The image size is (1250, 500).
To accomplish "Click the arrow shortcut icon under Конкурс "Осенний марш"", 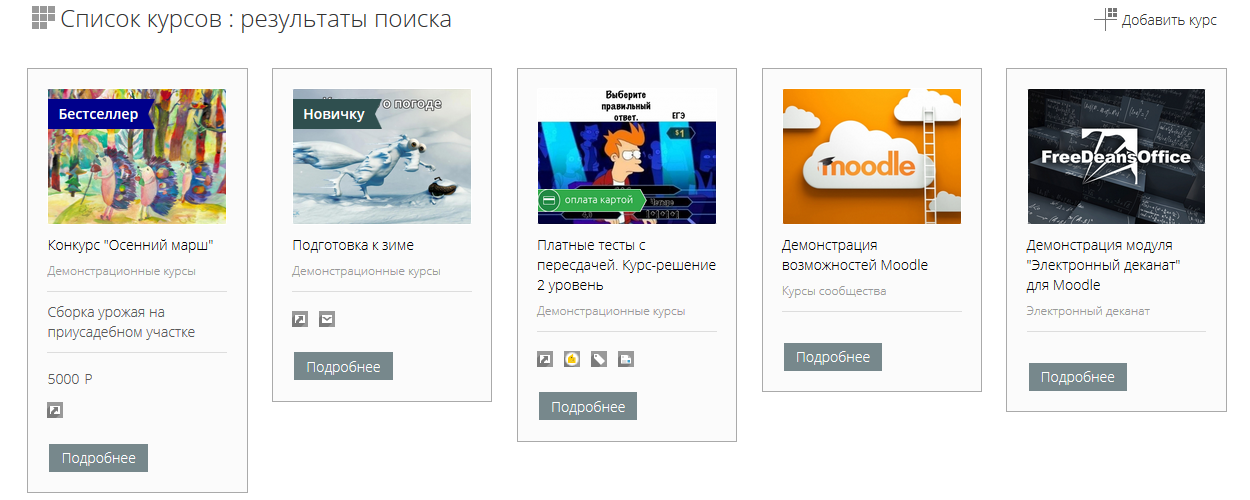I will pyautogui.click(x=55, y=410).
